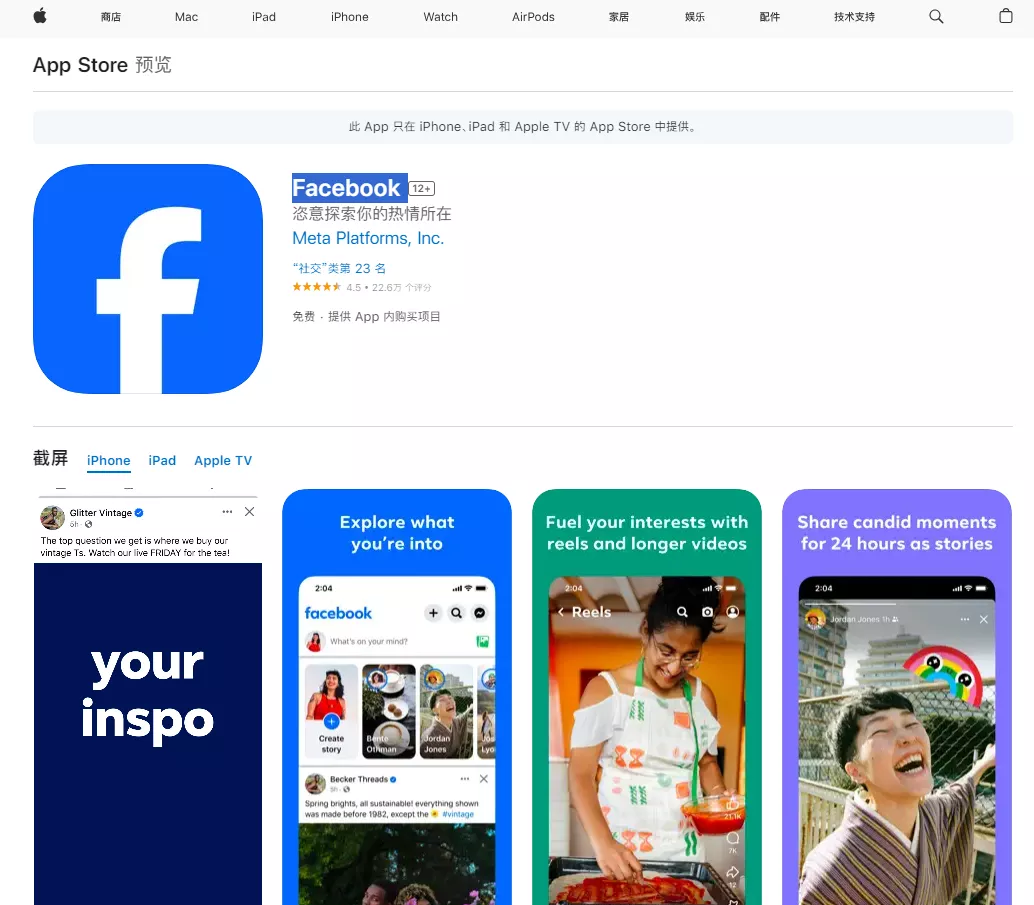Open the Apple search icon

pyautogui.click(x=935, y=17)
